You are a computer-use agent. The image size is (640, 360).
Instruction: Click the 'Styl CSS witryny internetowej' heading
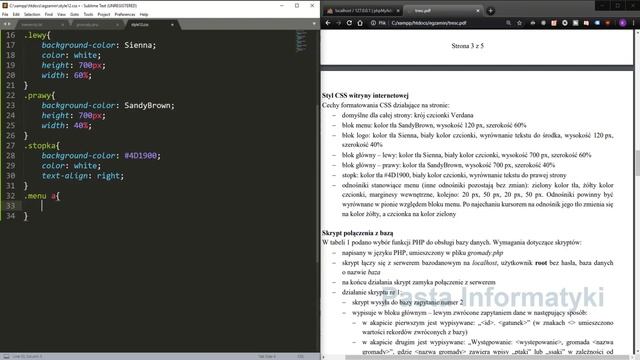365,96
